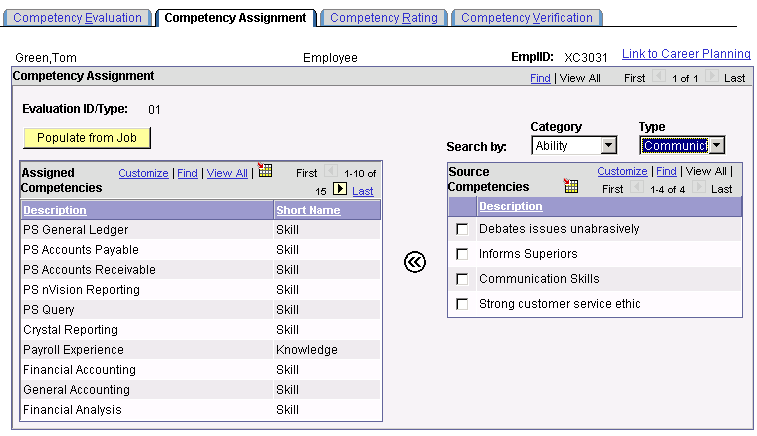757x436 pixels.
Task: Expand the Type dropdown list
Action: [682, 145]
